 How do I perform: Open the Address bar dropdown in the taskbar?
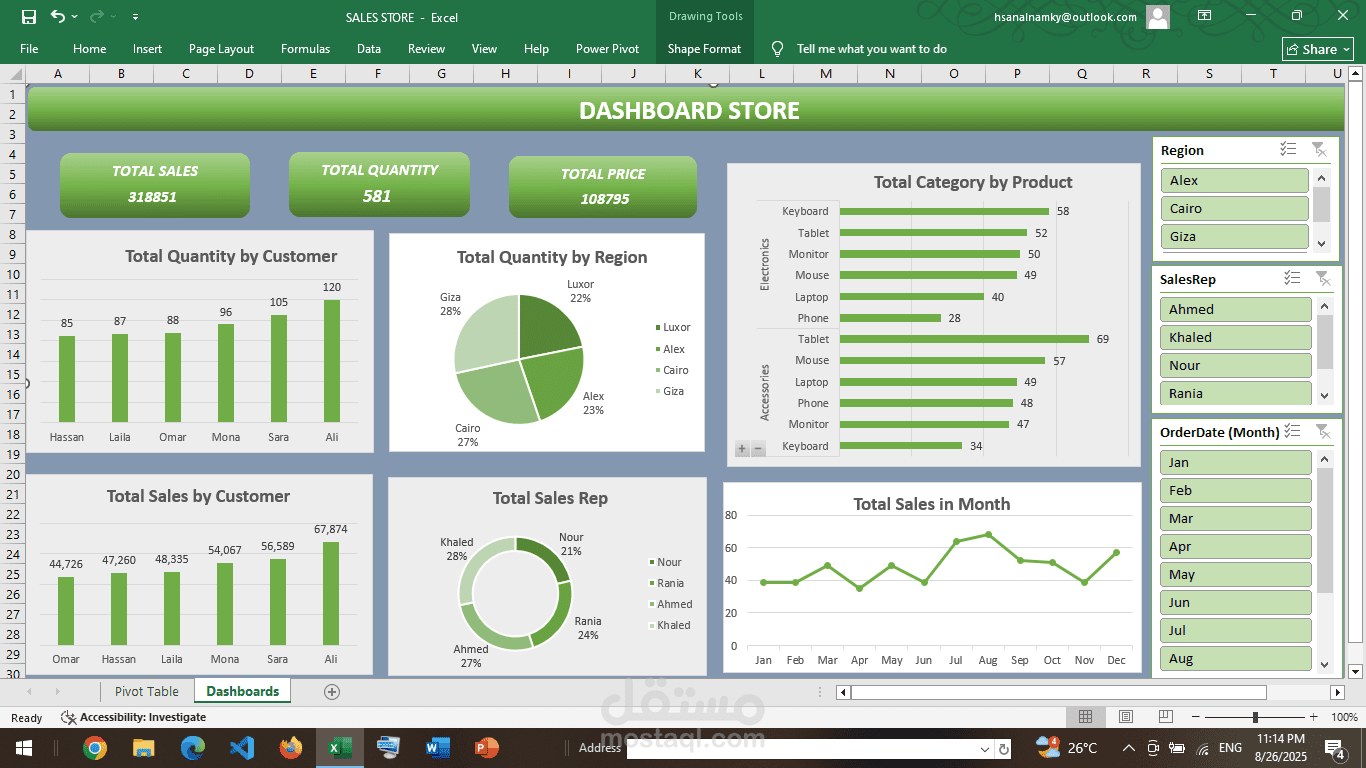985,748
